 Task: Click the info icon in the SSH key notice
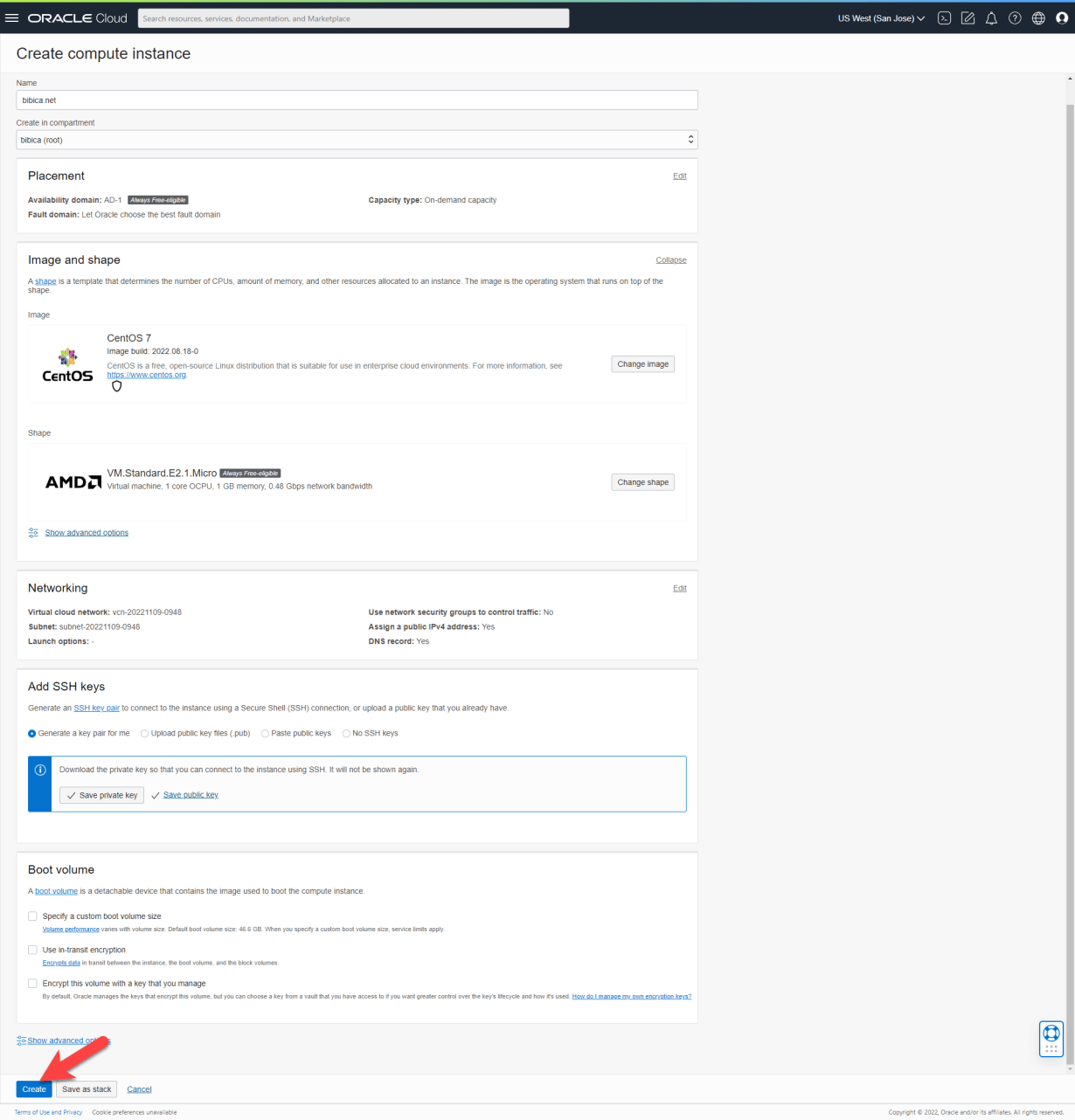(x=40, y=770)
